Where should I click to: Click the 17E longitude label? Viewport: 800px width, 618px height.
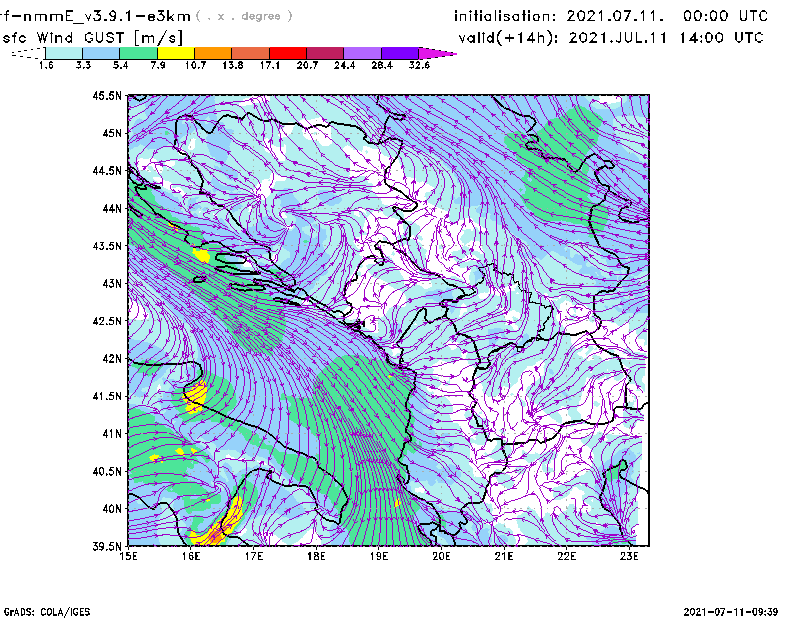pos(254,556)
